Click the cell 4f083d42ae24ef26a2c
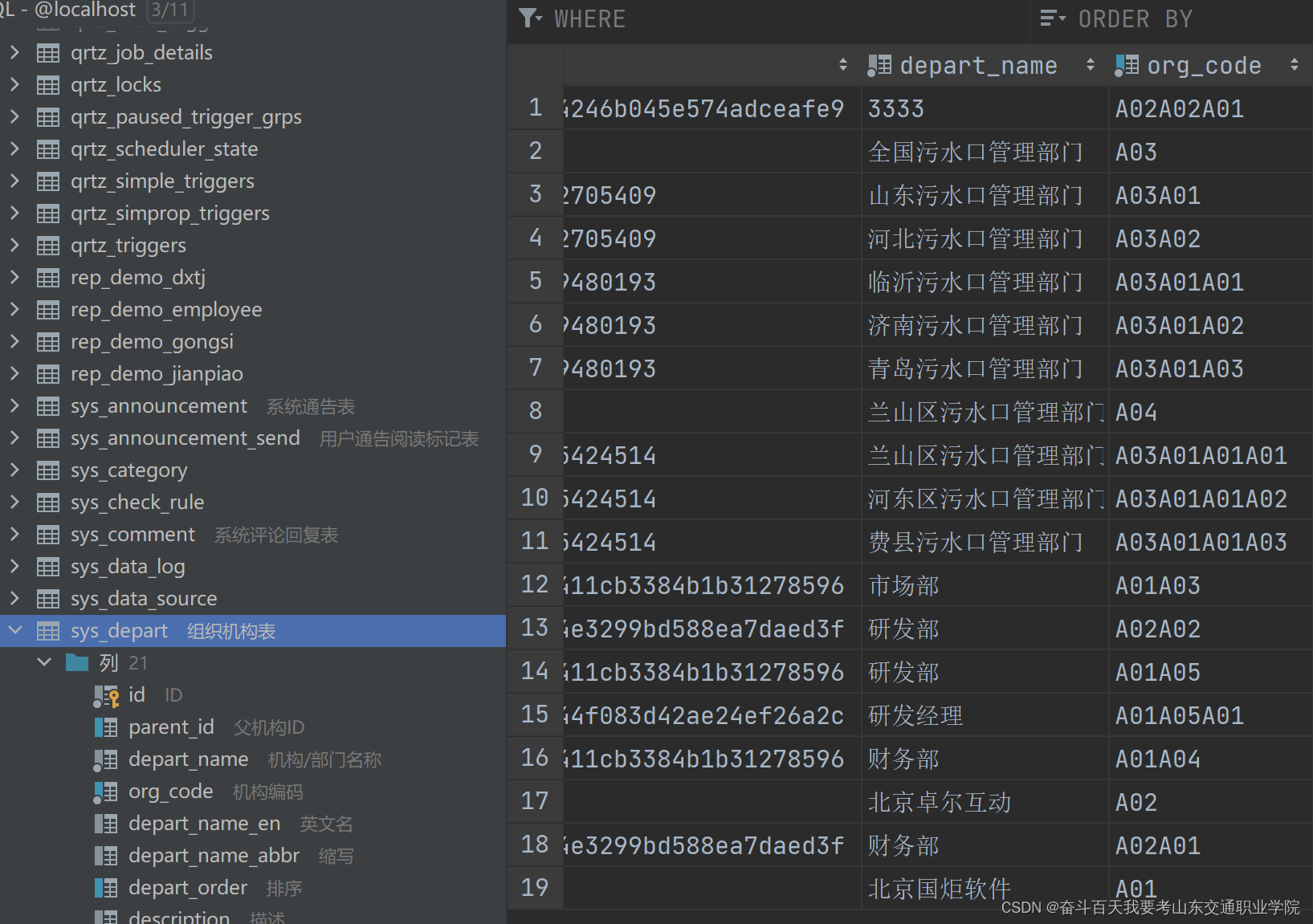 (712, 715)
